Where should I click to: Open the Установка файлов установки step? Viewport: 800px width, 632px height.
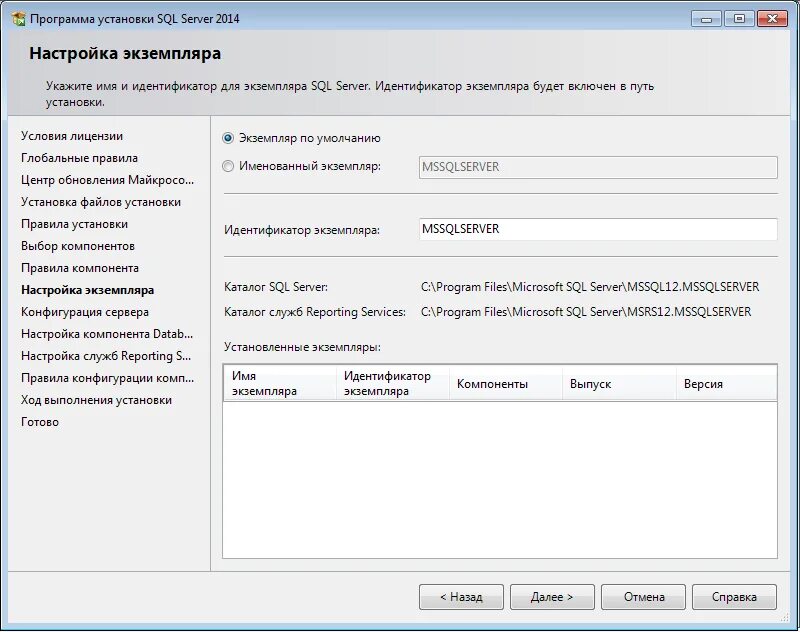(x=101, y=202)
